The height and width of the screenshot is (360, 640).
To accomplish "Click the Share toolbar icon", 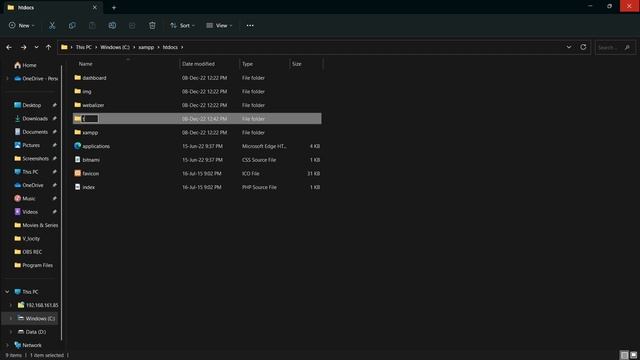I will [x=132, y=25].
